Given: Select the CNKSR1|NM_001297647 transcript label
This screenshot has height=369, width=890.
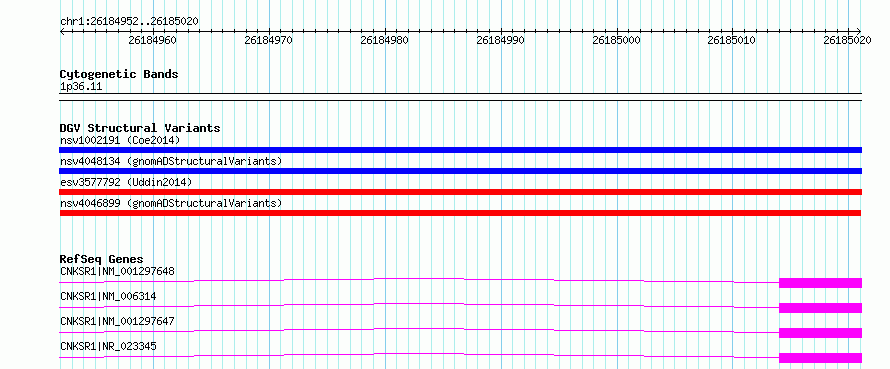Looking at the screenshot, I should (117, 321).
